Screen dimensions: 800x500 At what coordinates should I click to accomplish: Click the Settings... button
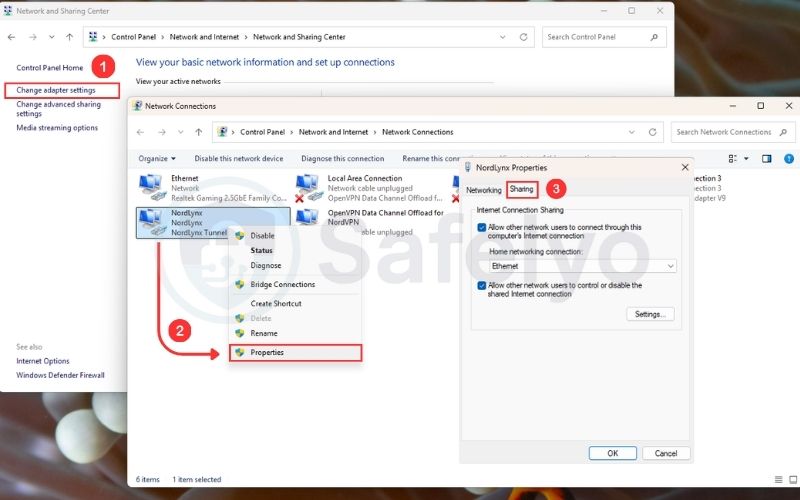click(x=650, y=314)
